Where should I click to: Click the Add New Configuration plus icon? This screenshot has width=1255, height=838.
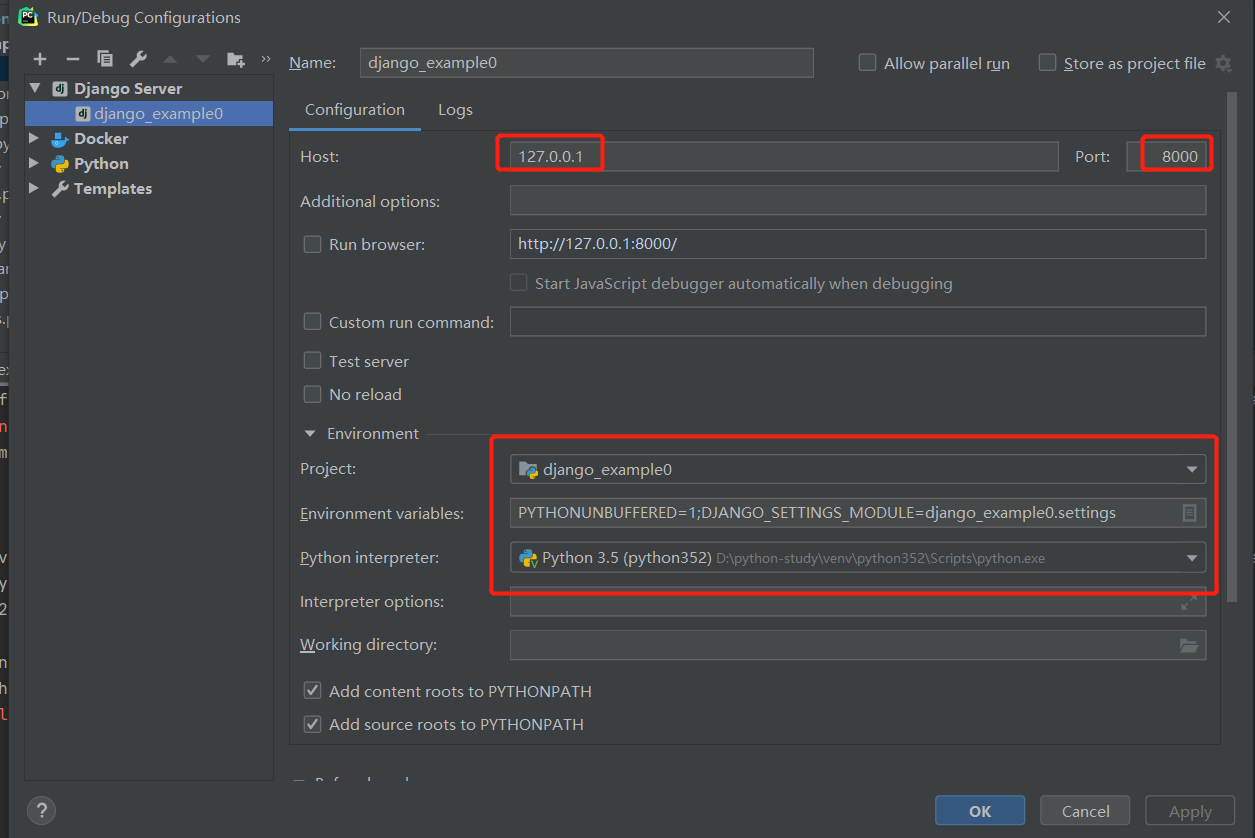[40, 60]
